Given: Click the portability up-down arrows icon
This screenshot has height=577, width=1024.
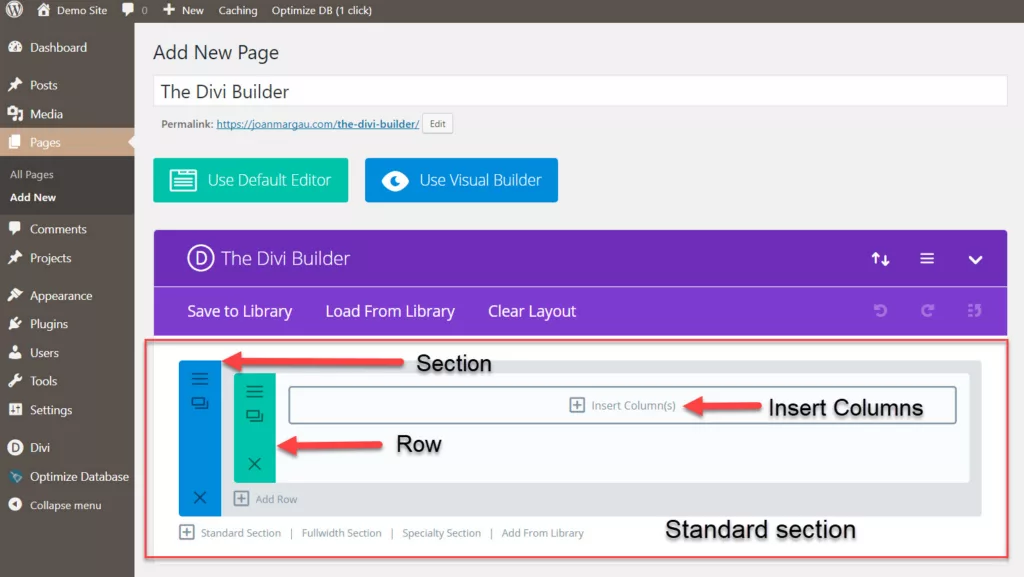Looking at the screenshot, I should pyautogui.click(x=880, y=259).
